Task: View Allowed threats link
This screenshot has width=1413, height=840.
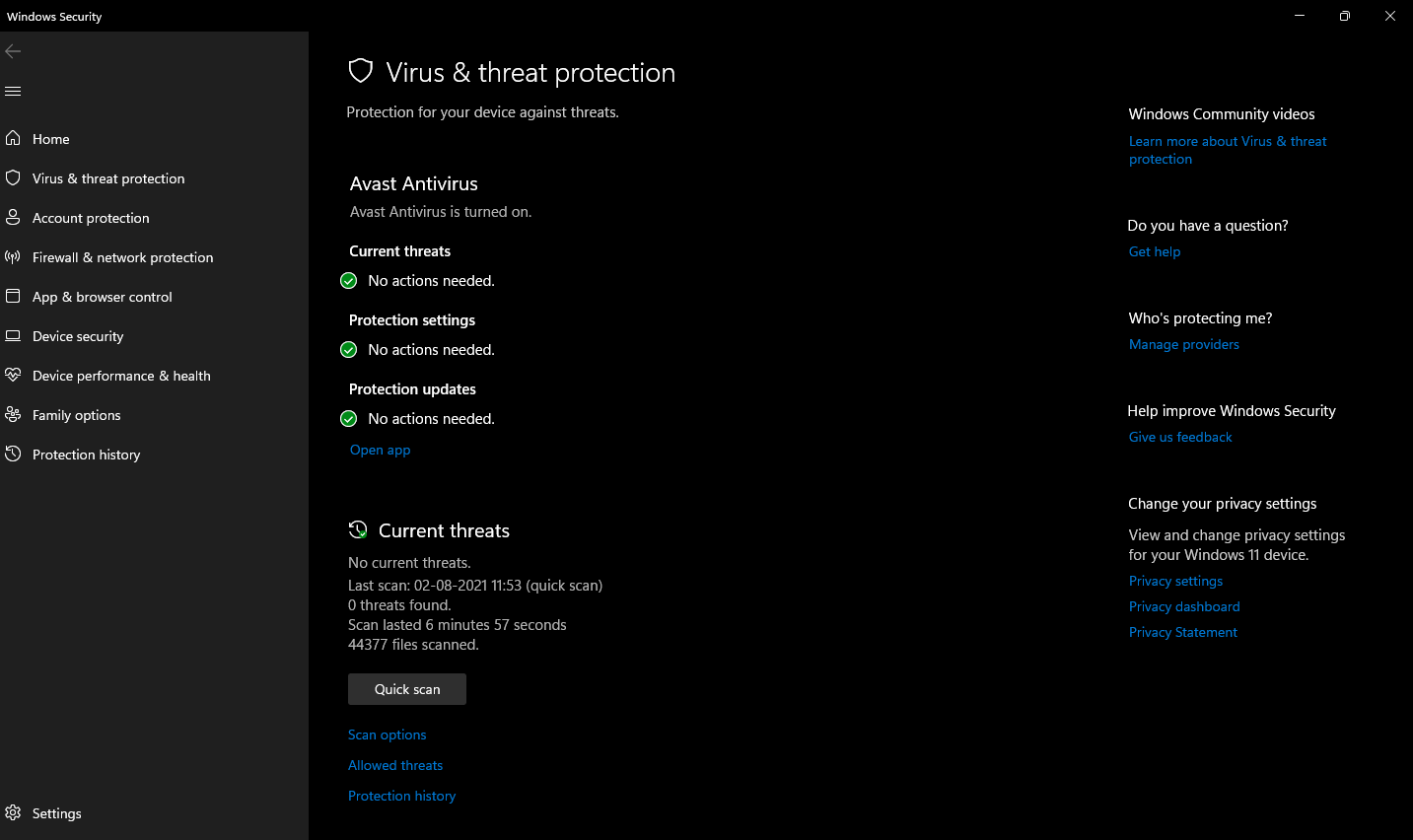Action: point(395,765)
